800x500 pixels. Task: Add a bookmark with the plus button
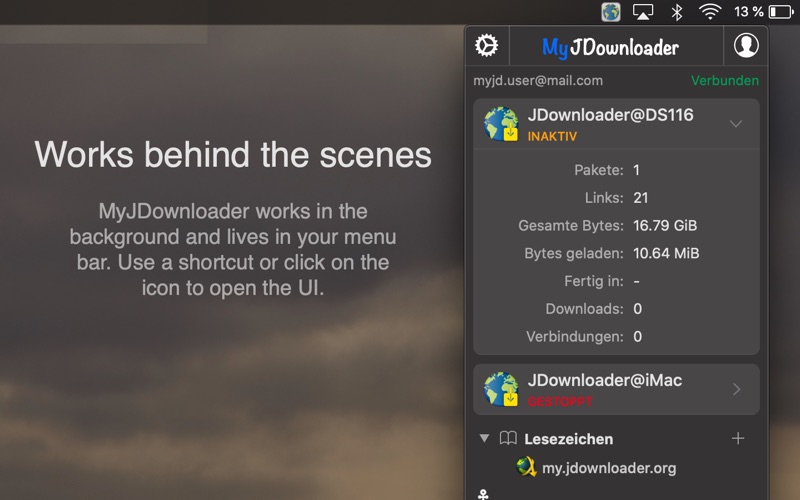point(738,438)
